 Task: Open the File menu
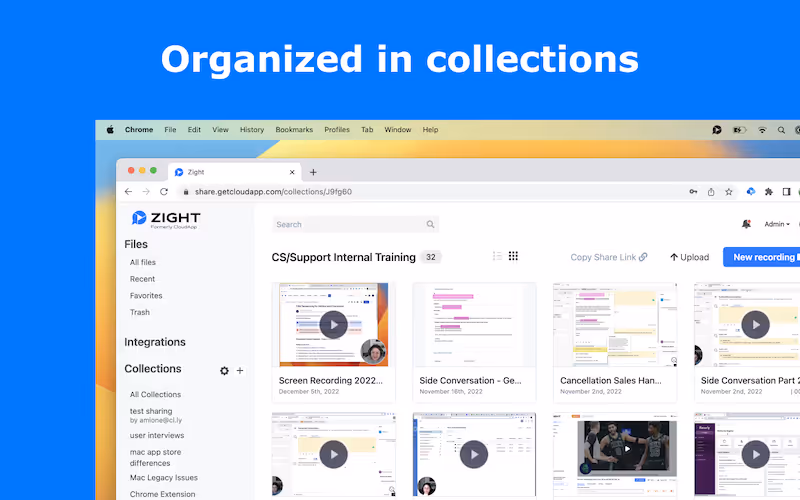pos(170,130)
